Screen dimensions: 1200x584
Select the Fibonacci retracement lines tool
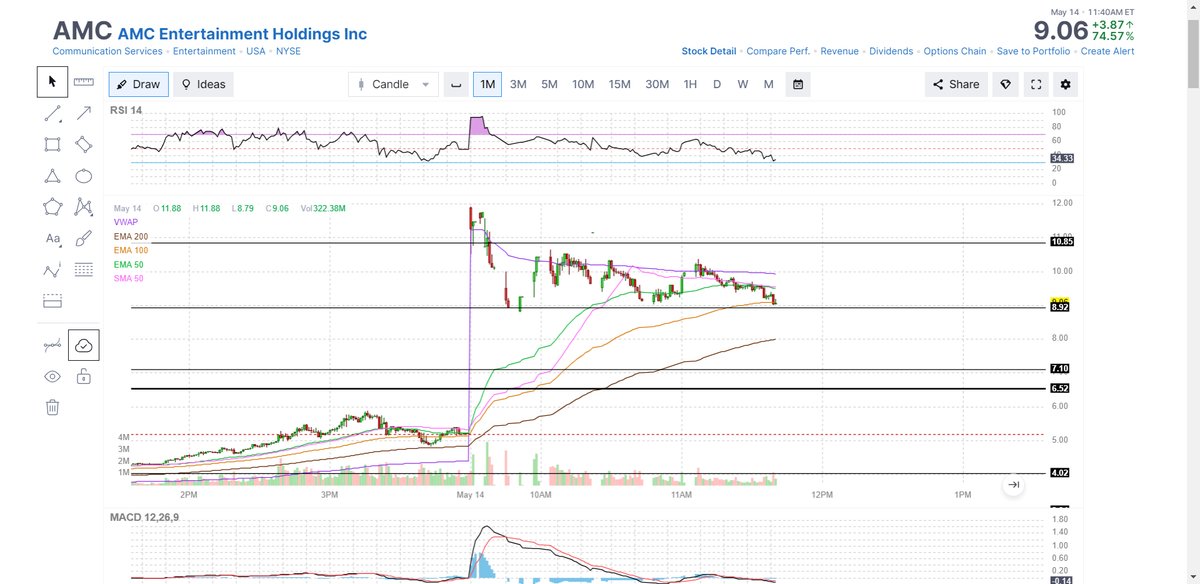(x=83, y=270)
